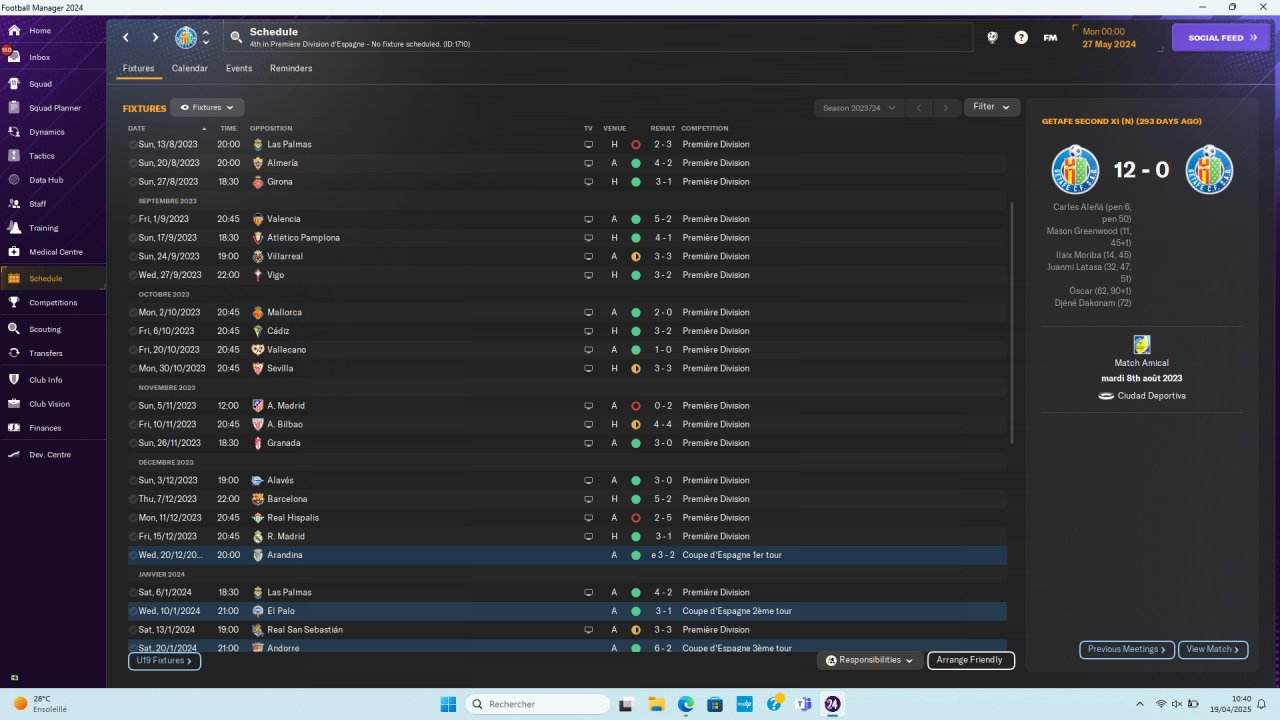Click the Arrange Friendly button
This screenshot has height=720, width=1280.
click(971, 660)
